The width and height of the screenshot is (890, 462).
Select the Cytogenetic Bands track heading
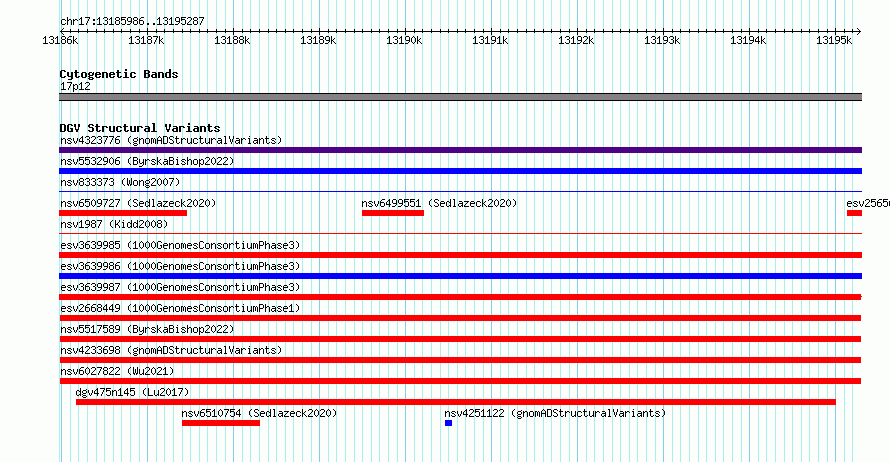point(119,74)
